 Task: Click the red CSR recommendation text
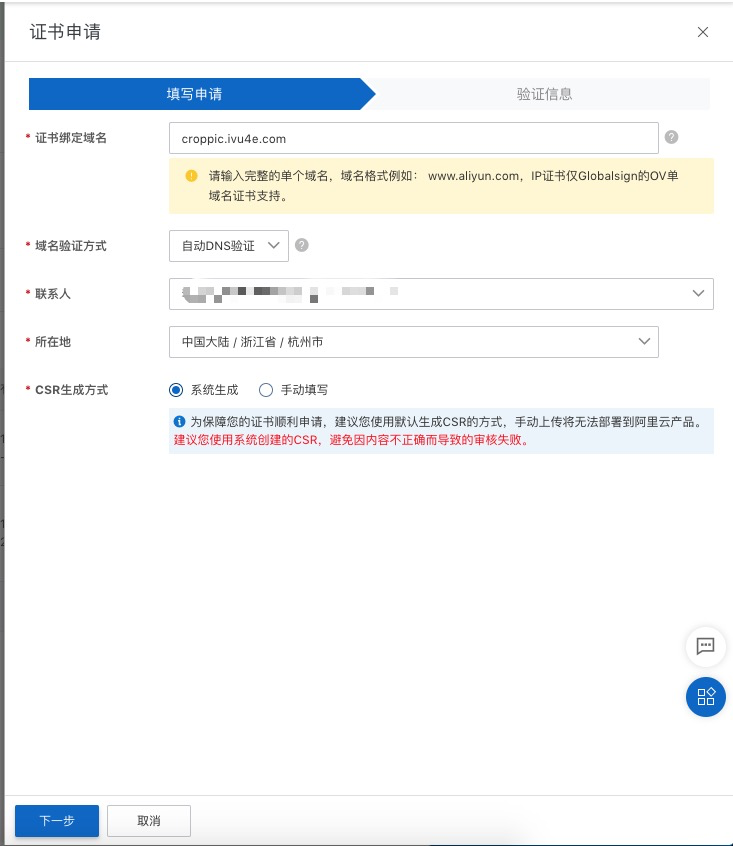tap(351, 440)
